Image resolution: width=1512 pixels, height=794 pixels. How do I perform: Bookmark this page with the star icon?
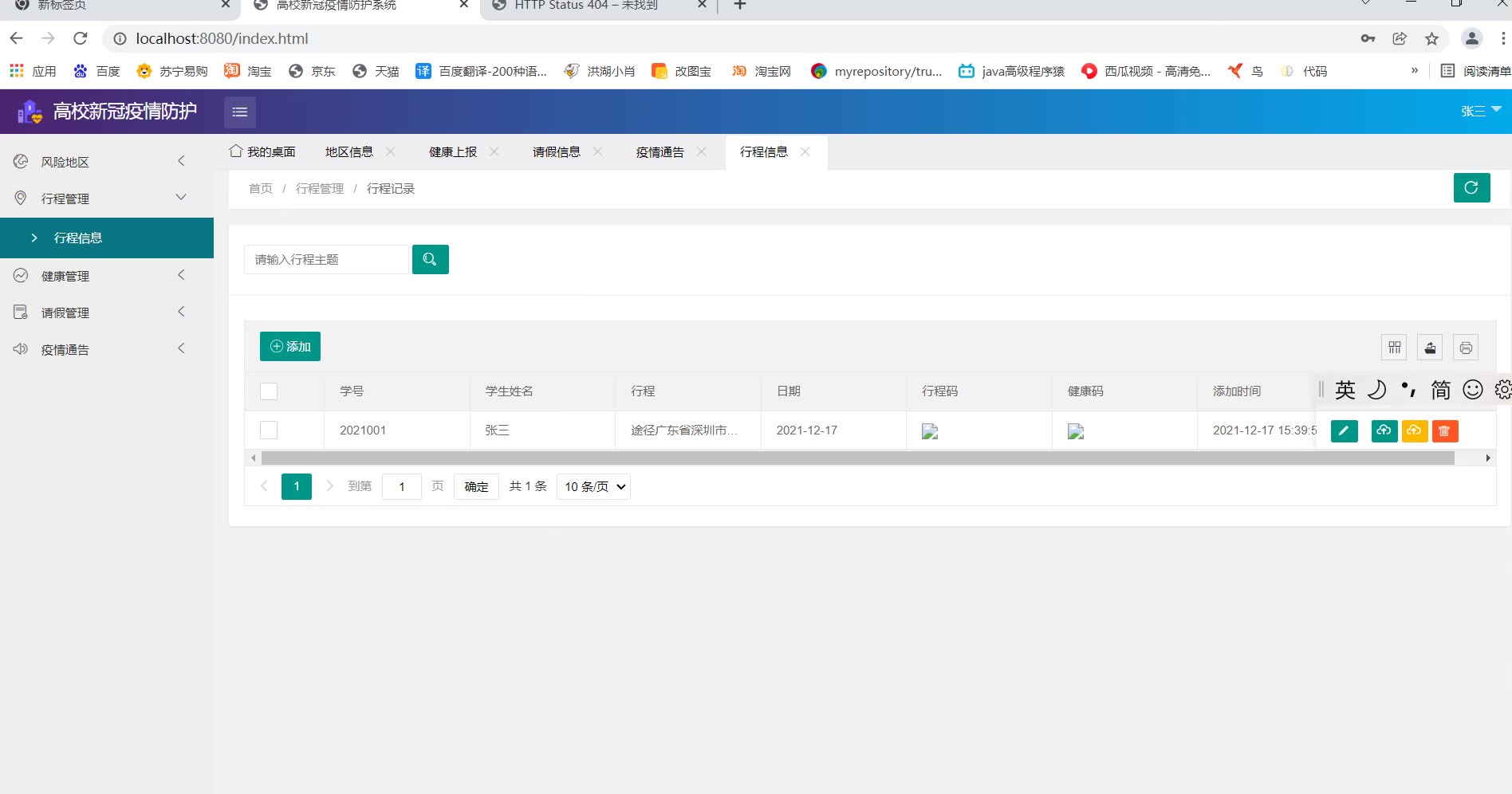click(x=1431, y=38)
